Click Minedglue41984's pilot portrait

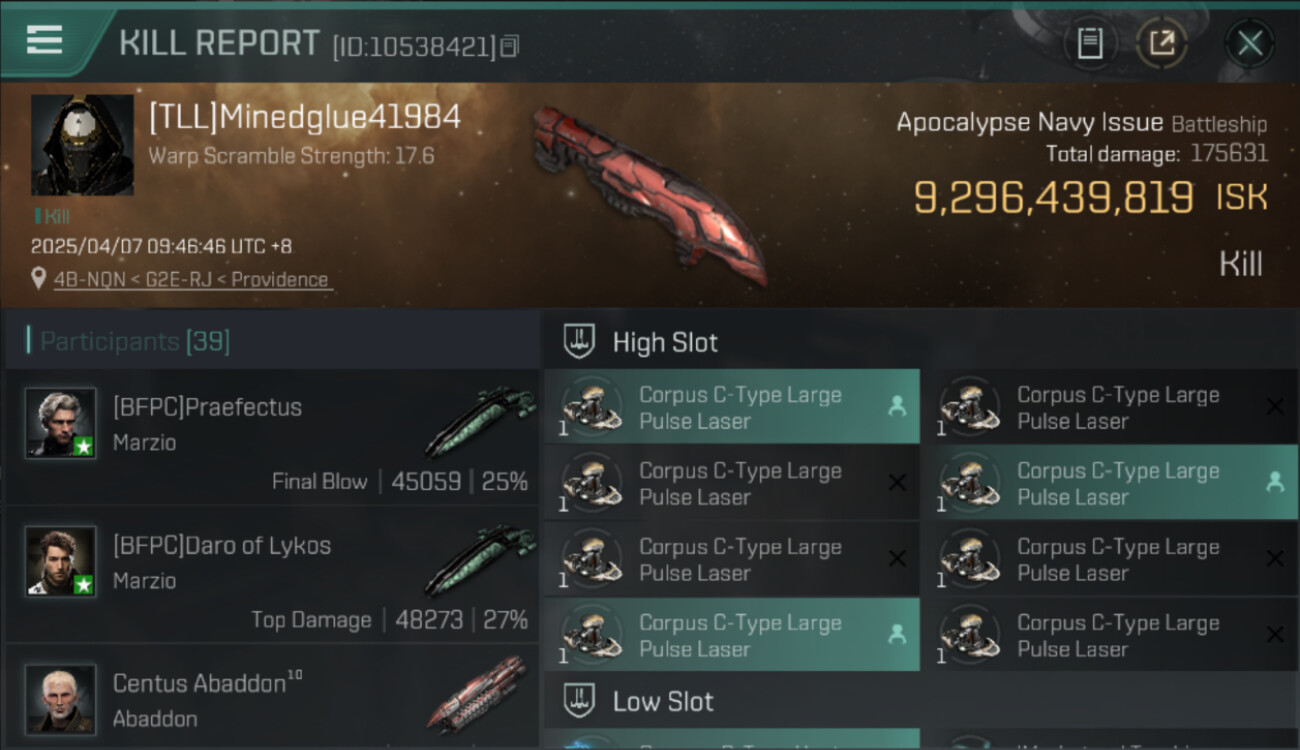pos(82,145)
